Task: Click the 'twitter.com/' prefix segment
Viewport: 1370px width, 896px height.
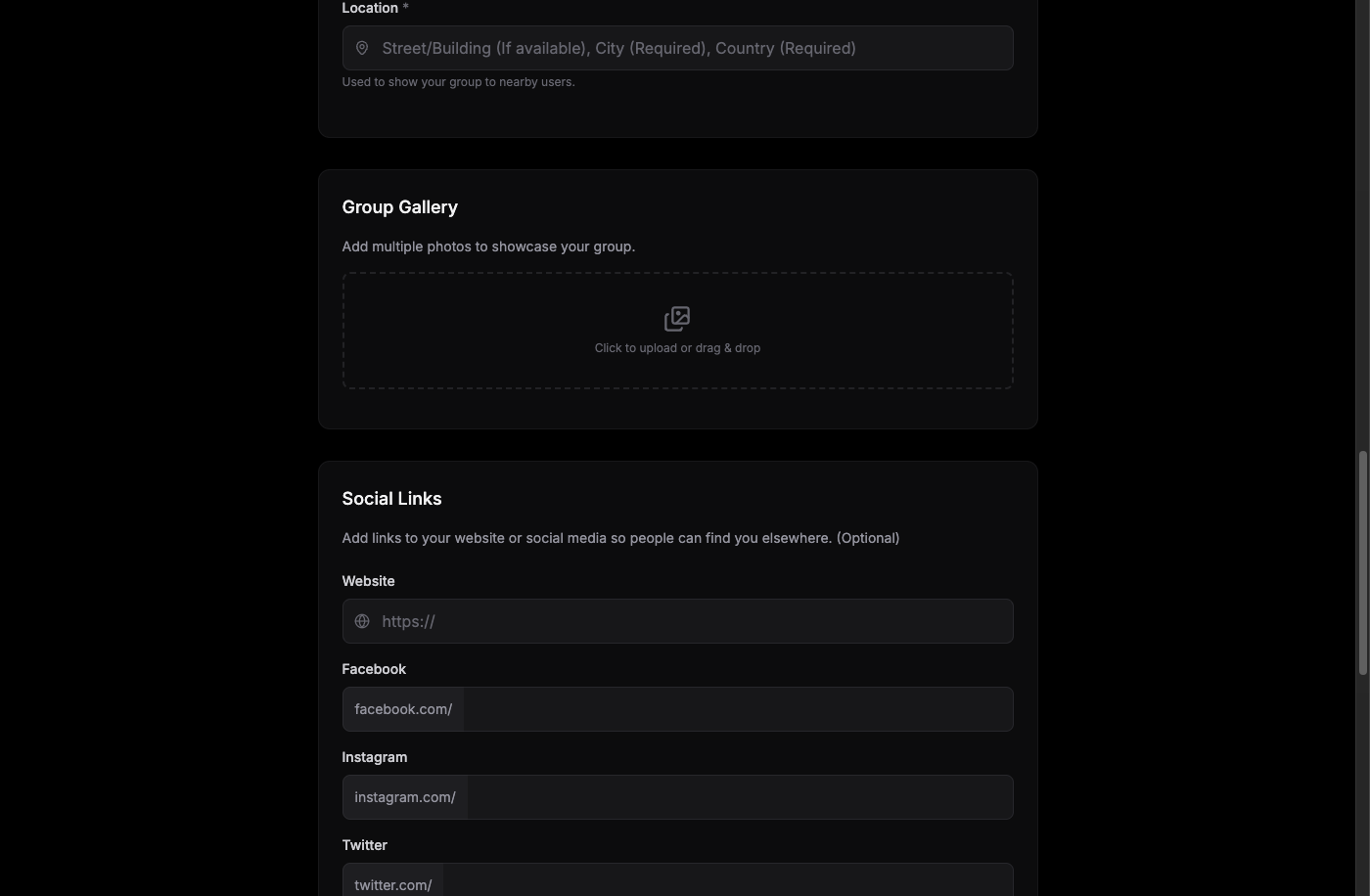Action: [392, 885]
